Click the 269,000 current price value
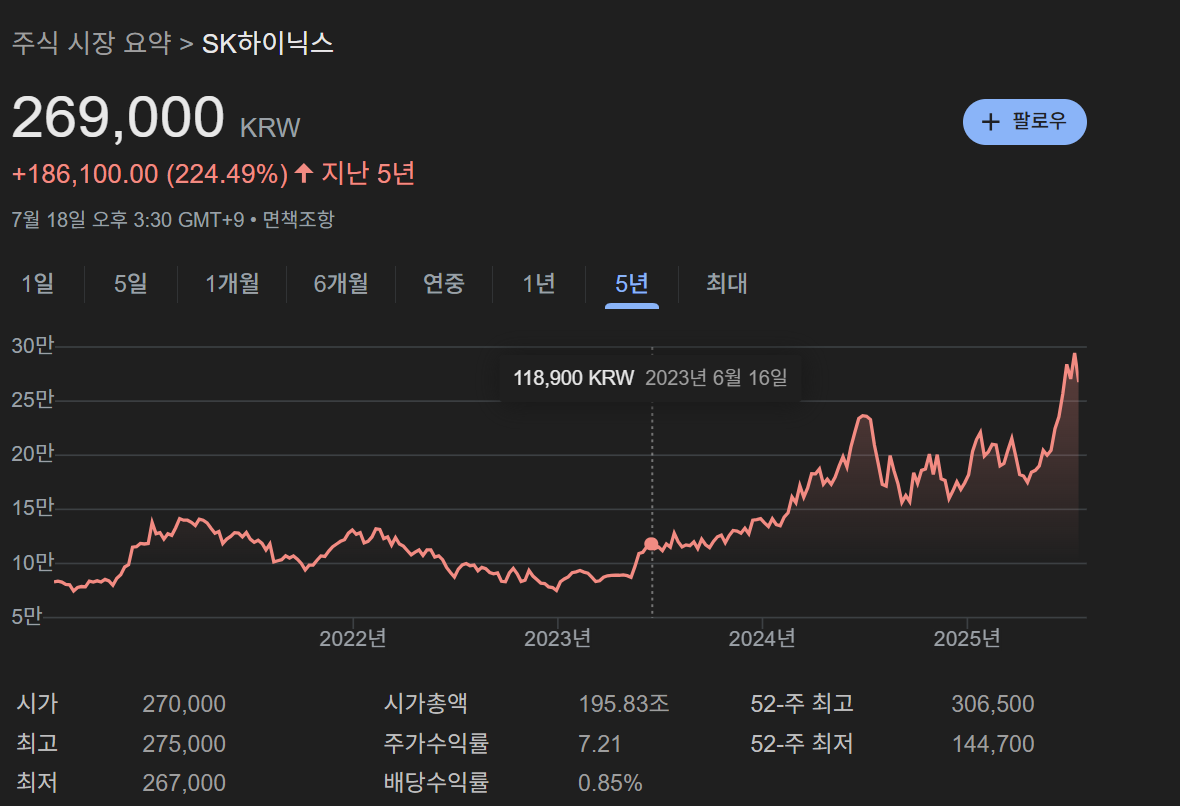This screenshot has height=806, width=1180. pos(118,117)
